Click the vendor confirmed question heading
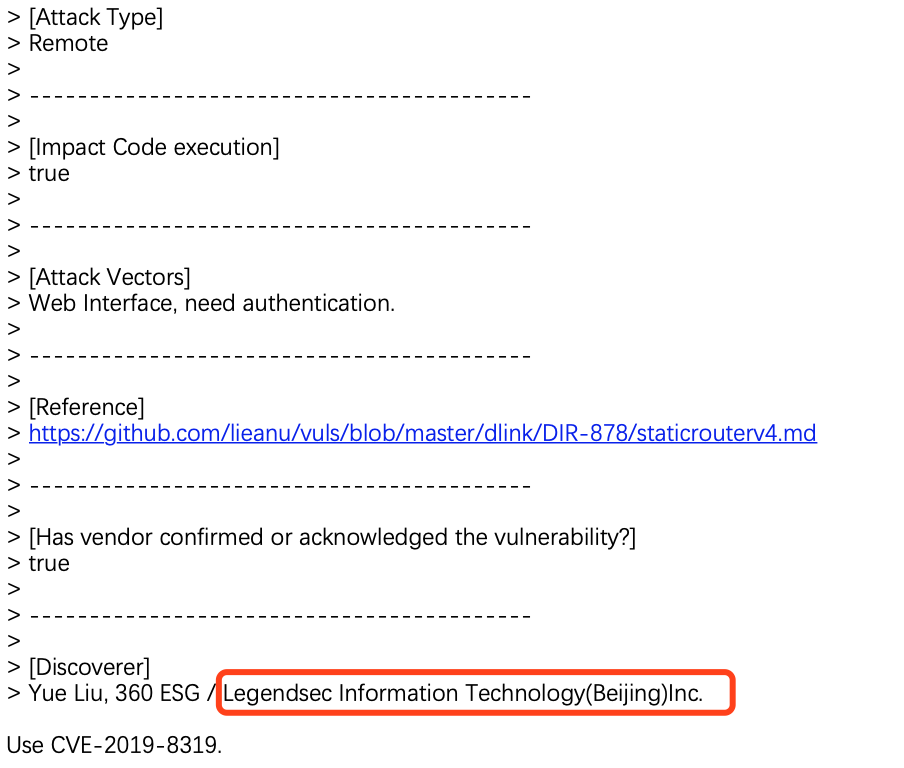The height and width of the screenshot is (768, 904). pyautogui.click(x=332, y=537)
